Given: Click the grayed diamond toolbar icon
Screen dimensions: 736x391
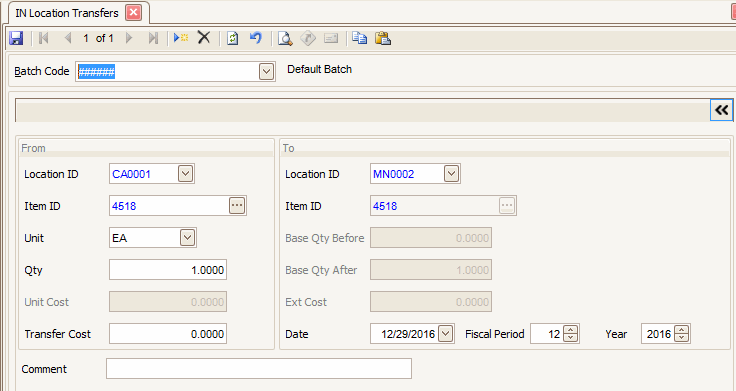Looking at the screenshot, I should (308, 38).
